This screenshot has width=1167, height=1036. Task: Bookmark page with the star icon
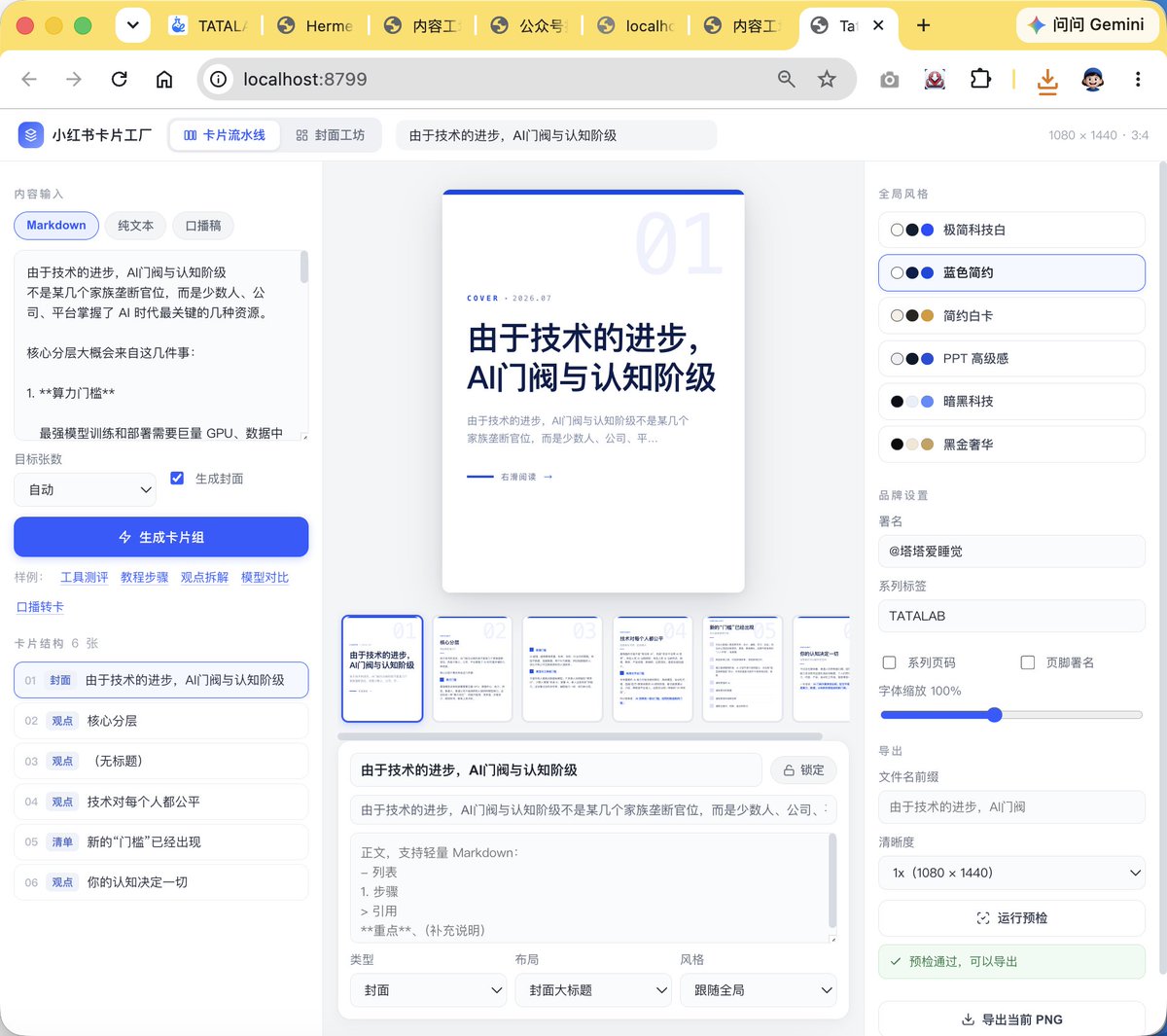(827, 80)
